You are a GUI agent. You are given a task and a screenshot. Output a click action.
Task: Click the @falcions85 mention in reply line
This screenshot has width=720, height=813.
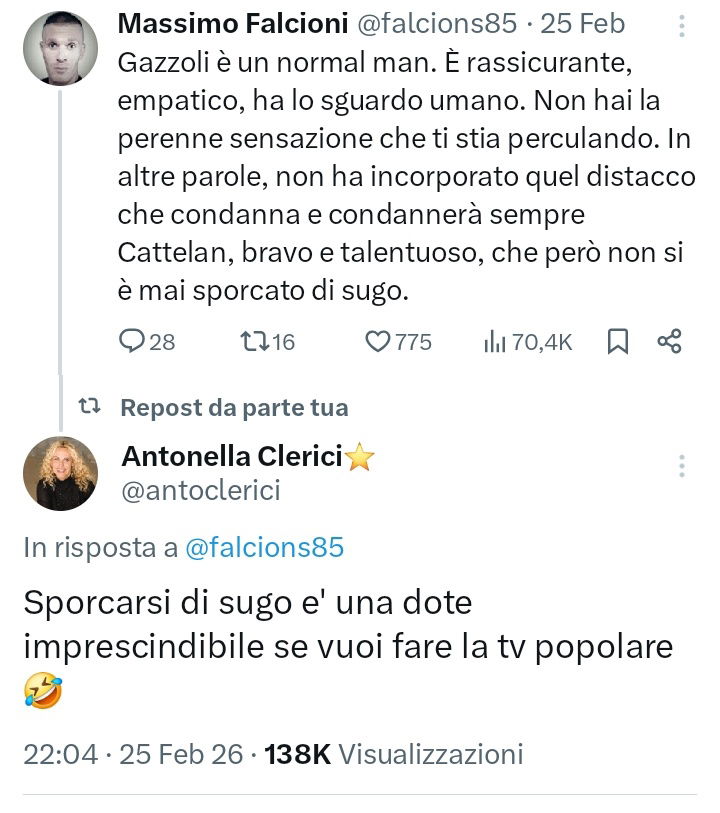(x=264, y=547)
